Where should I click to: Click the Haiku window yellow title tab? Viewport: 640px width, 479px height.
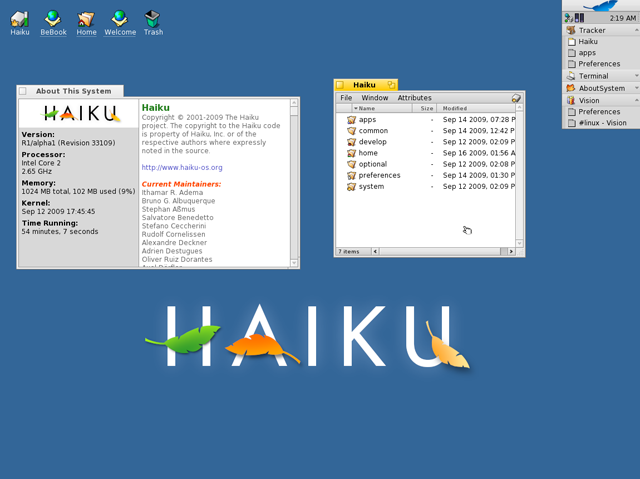point(364,85)
